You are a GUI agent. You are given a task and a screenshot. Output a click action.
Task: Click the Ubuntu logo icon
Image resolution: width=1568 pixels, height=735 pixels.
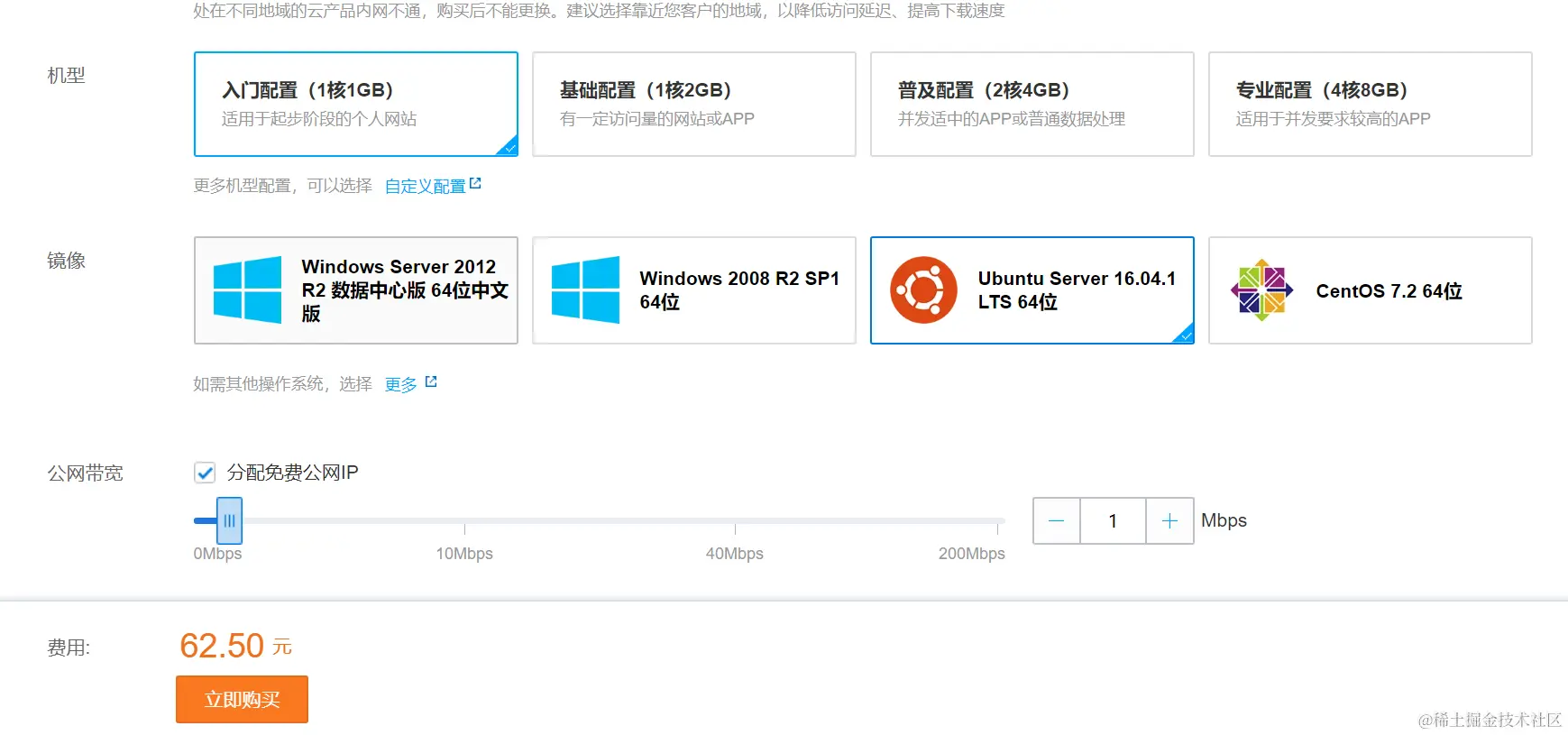(x=923, y=290)
